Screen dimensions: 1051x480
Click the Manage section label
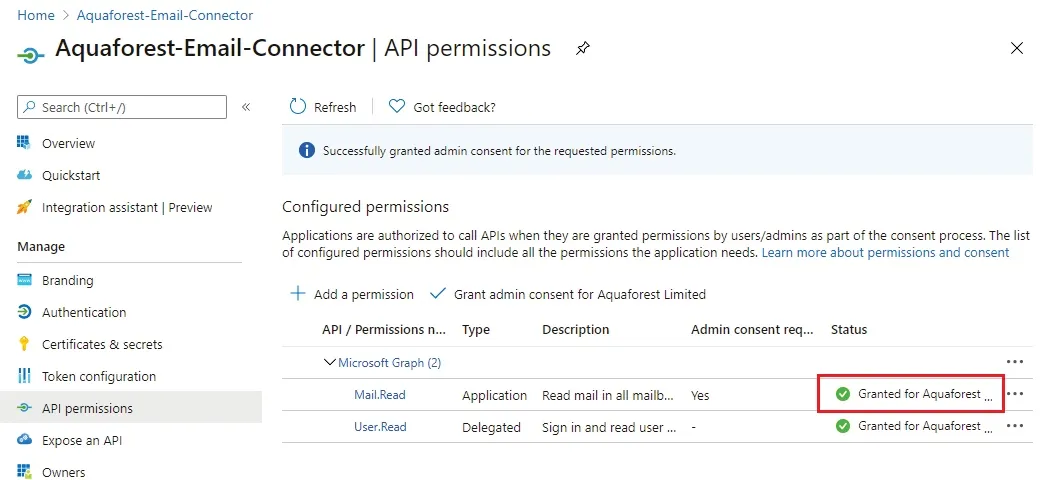coord(41,247)
